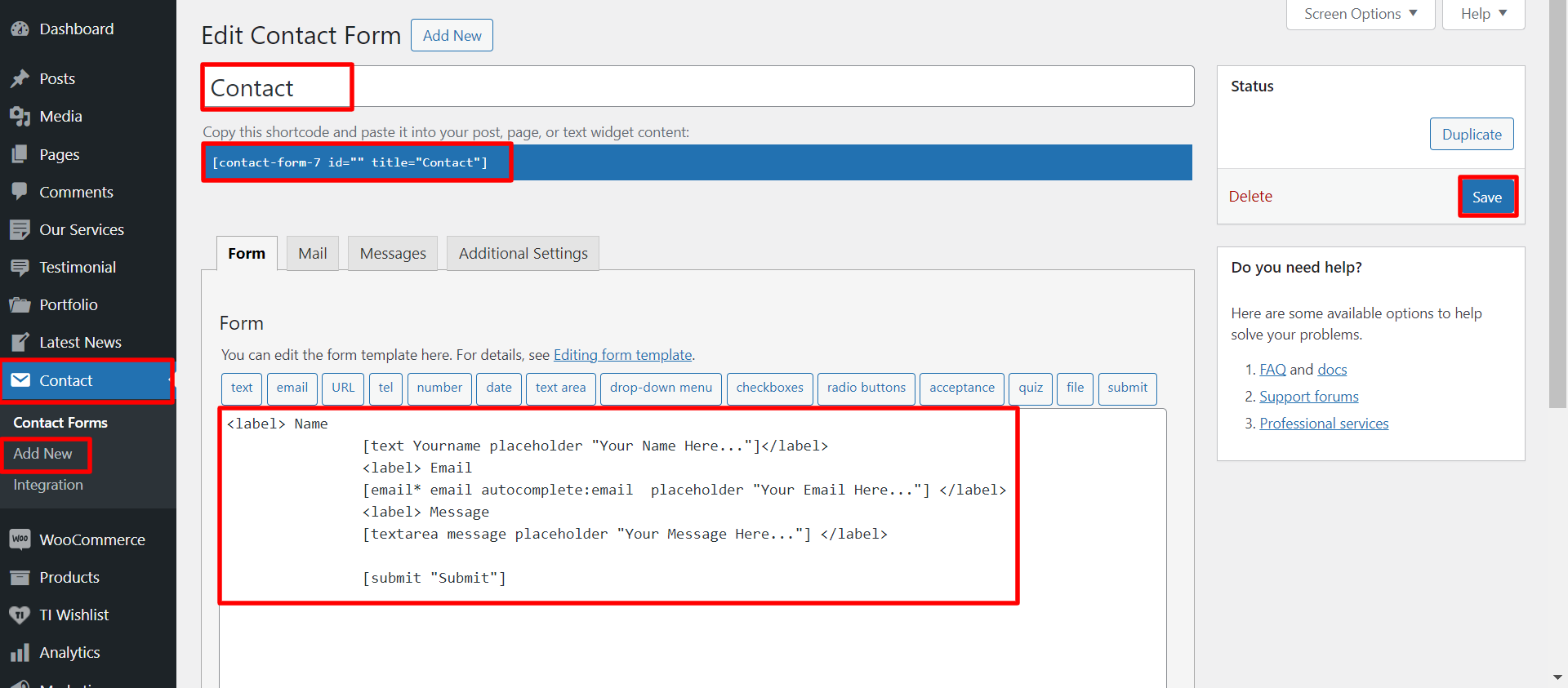Insert a checkboxes form tag
This screenshot has width=1568, height=688.
click(x=769, y=388)
